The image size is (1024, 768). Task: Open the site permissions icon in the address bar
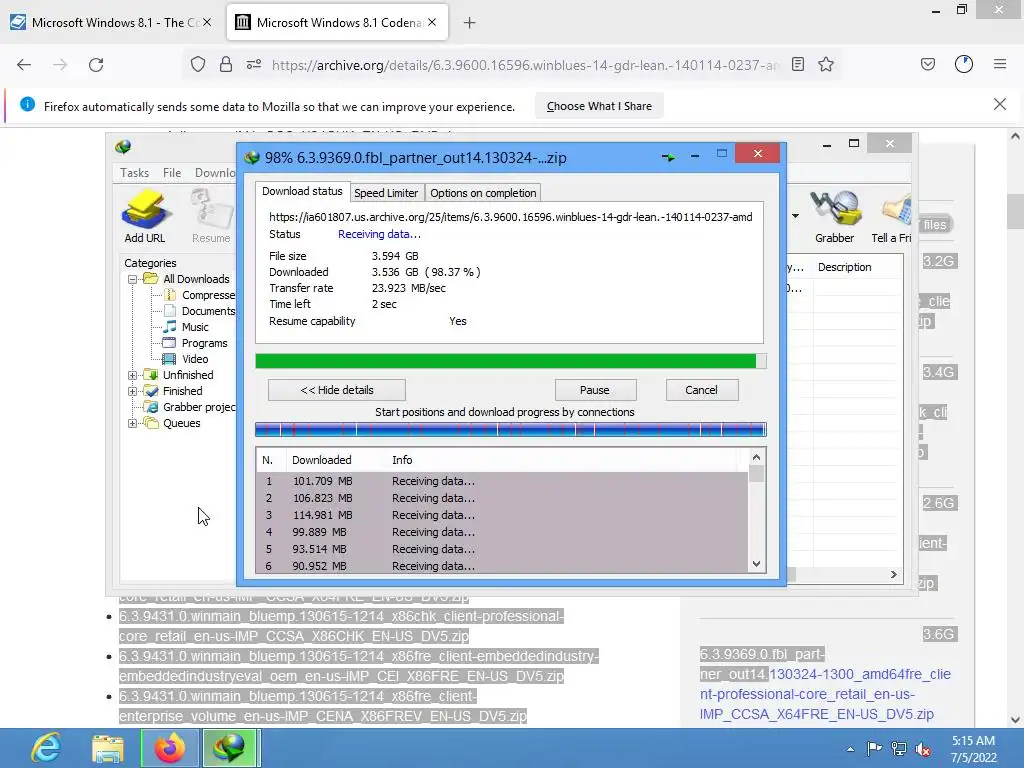(x=254, y=65)
